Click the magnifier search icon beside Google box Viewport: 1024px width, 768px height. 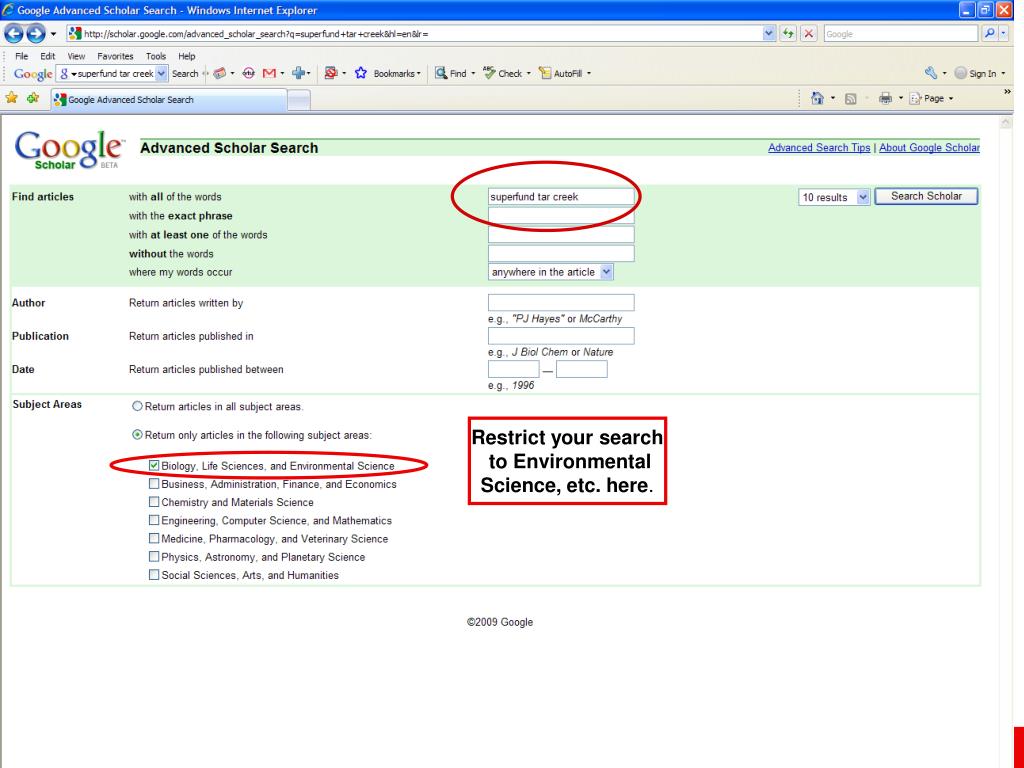coord(989,33)
